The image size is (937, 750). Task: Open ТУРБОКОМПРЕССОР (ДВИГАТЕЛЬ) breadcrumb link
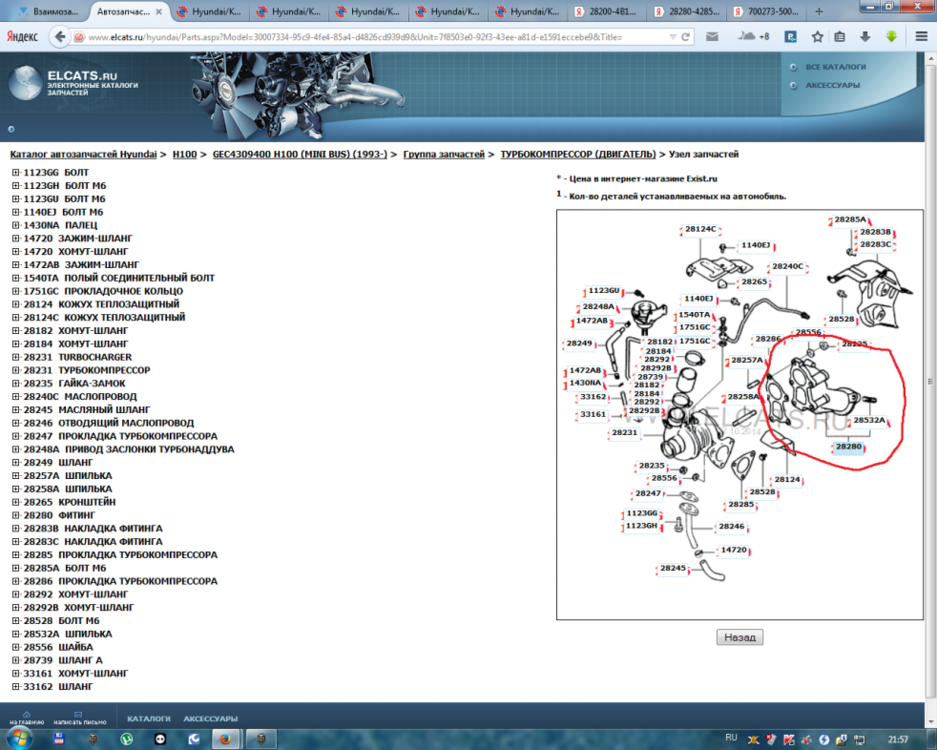point(578,154)
